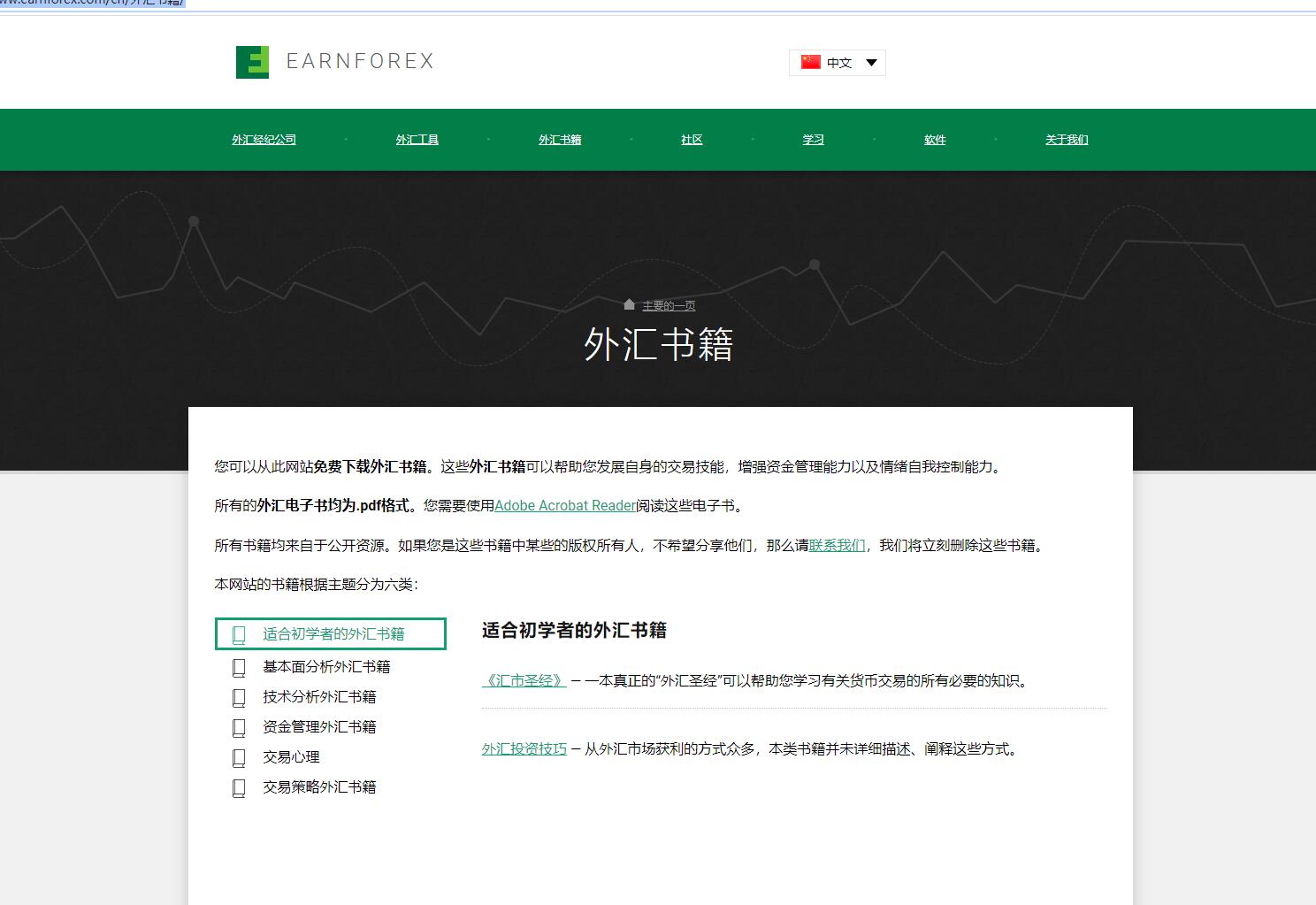Image resolution: width=1316 pixels, height=905 pixels.
Task: Click book icon beside 适合初学者的外汇书籍
Action: (x=239, y=634)
